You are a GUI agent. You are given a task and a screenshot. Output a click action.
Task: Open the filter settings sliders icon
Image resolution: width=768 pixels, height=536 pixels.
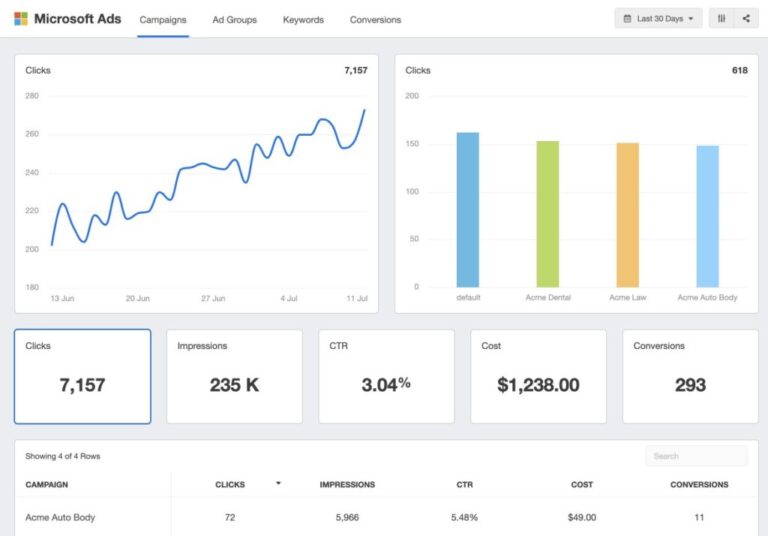click(721, 19)
